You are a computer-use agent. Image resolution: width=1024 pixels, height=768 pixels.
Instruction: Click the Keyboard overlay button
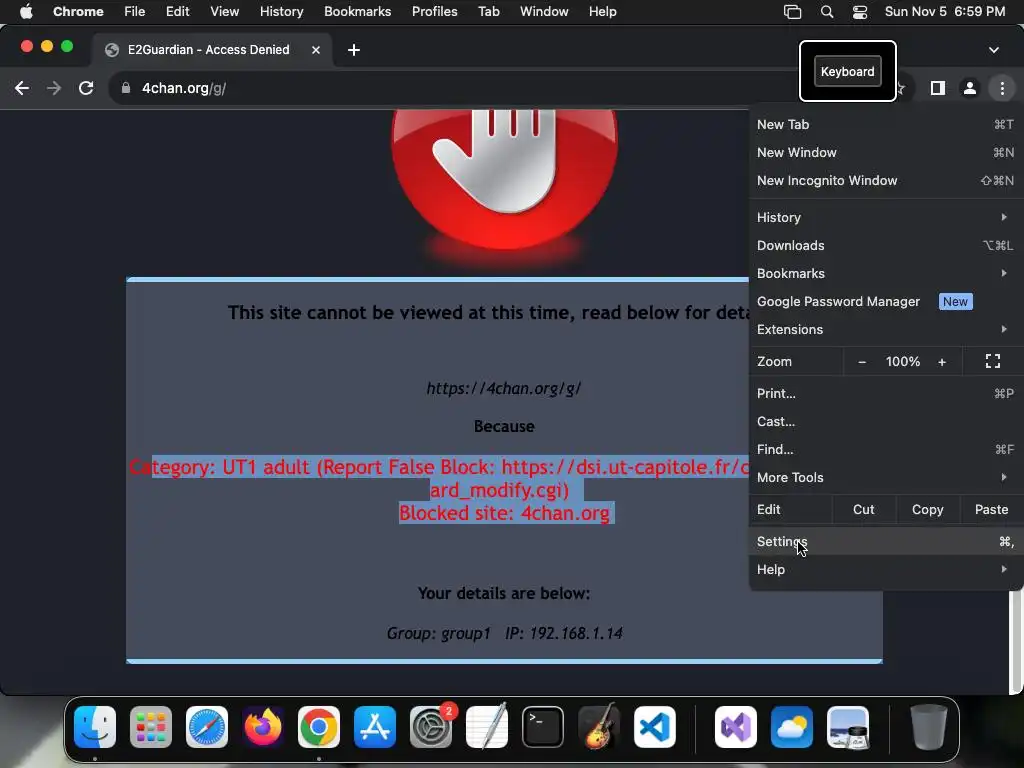click(847, 72)
